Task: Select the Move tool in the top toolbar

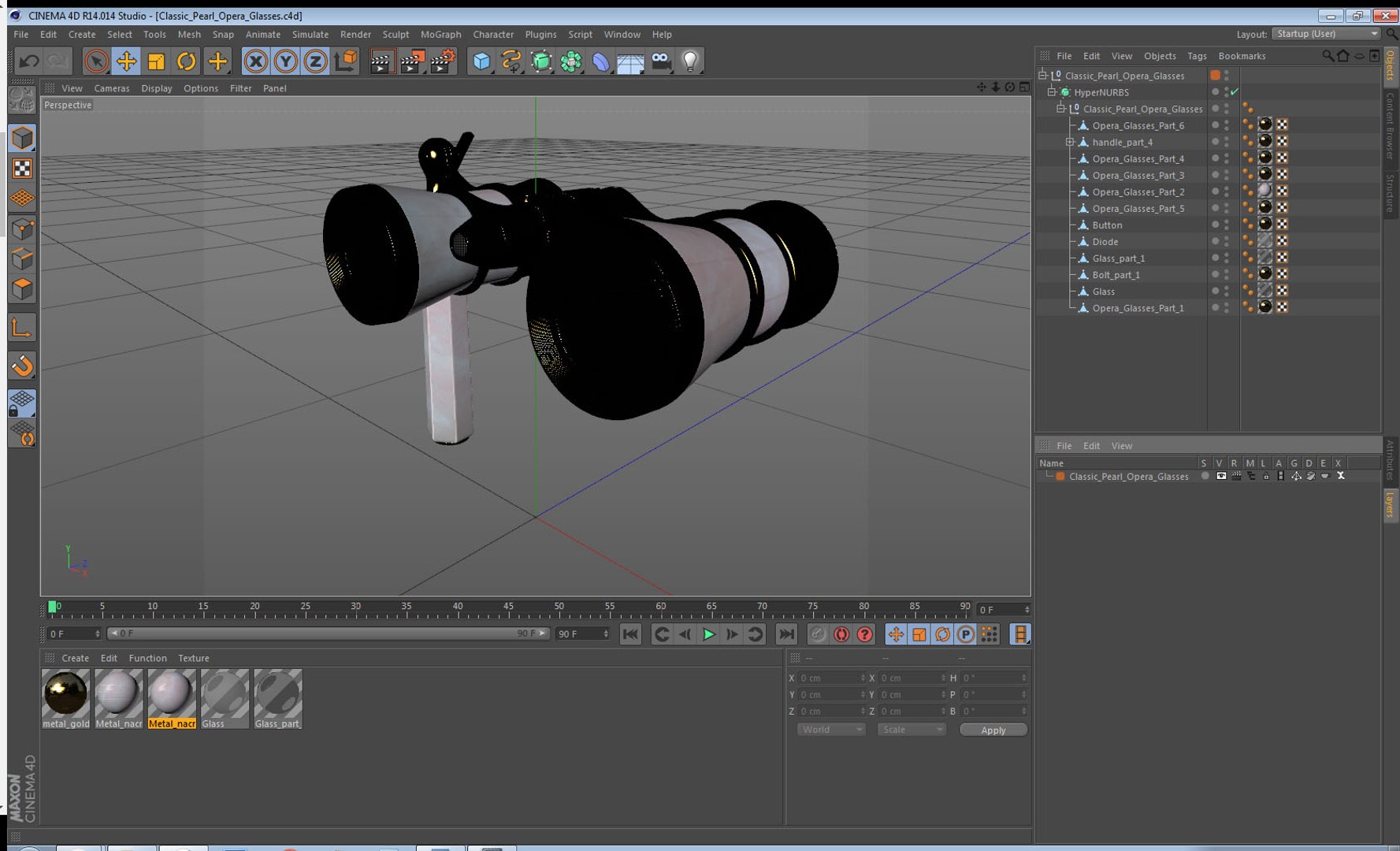Action: pyautogui.click(x=126, y=61)
